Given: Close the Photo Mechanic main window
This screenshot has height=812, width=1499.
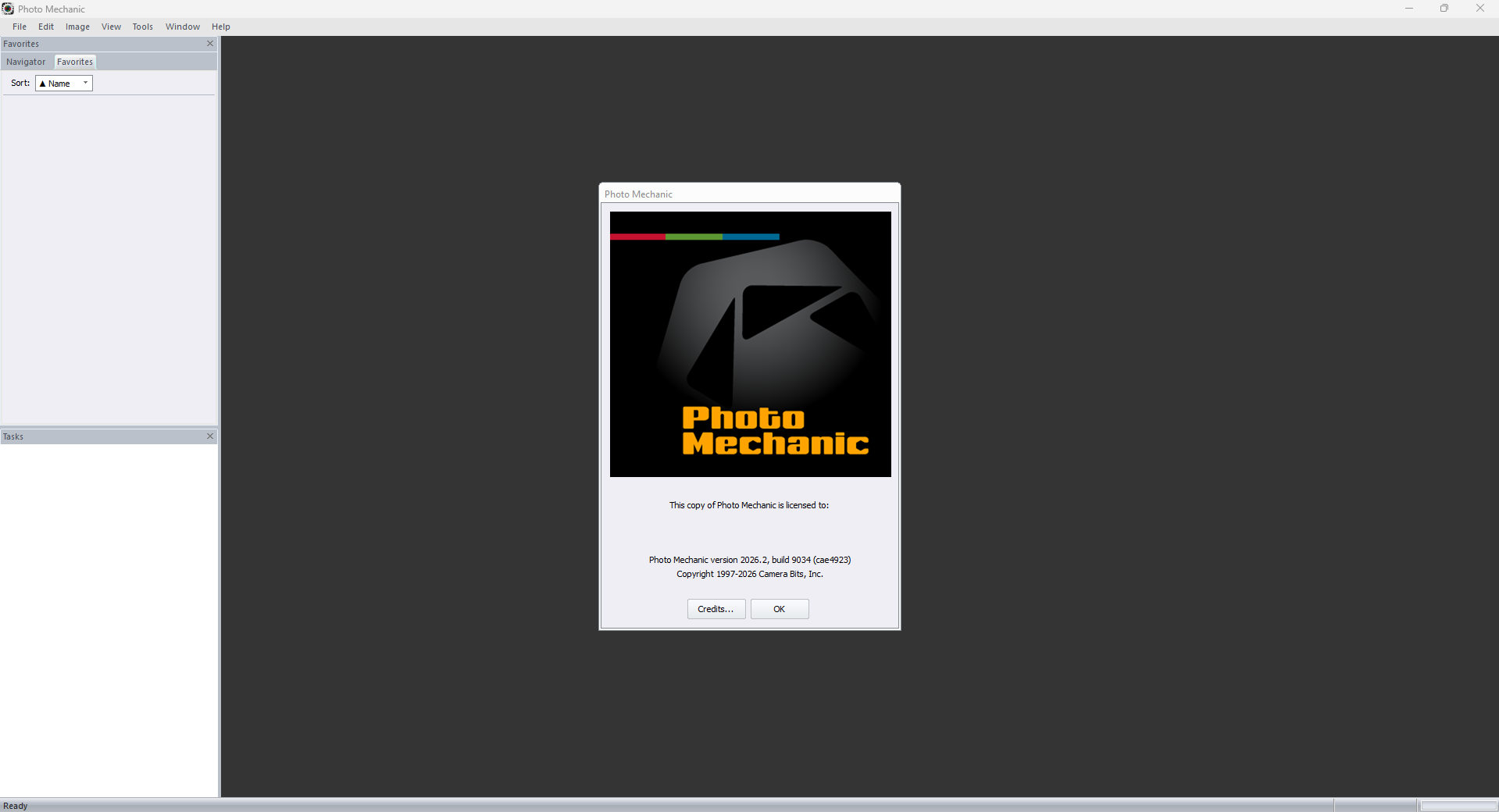Looking at the screenshot, I should pyautogui.click(x=1480, y=9).
